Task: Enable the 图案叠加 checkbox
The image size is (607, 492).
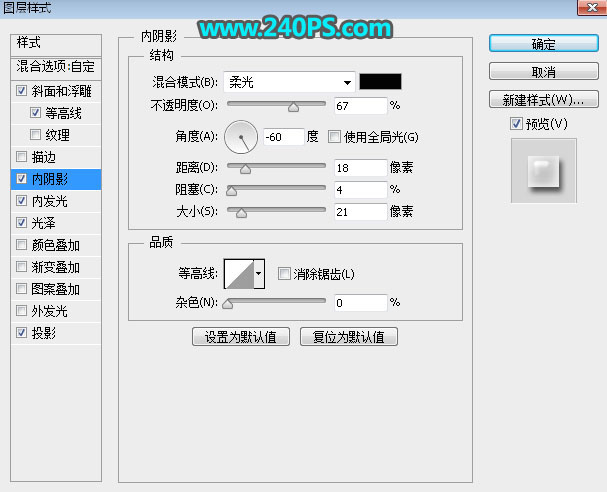Action: point(21,289)
